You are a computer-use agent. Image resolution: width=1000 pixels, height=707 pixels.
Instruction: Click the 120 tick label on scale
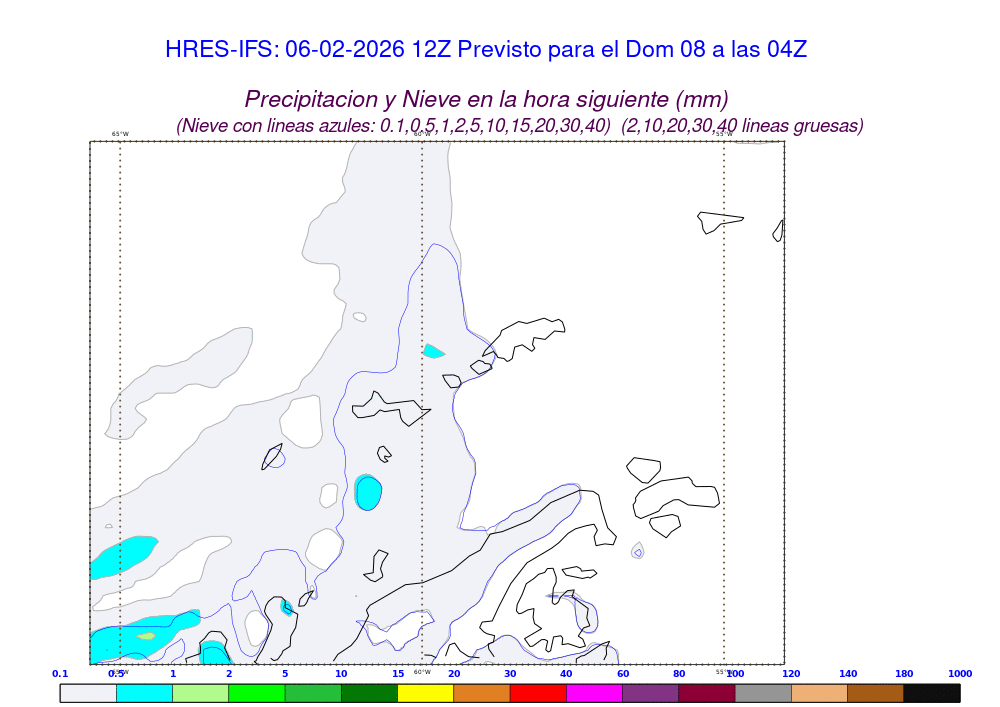coord(791,674)
